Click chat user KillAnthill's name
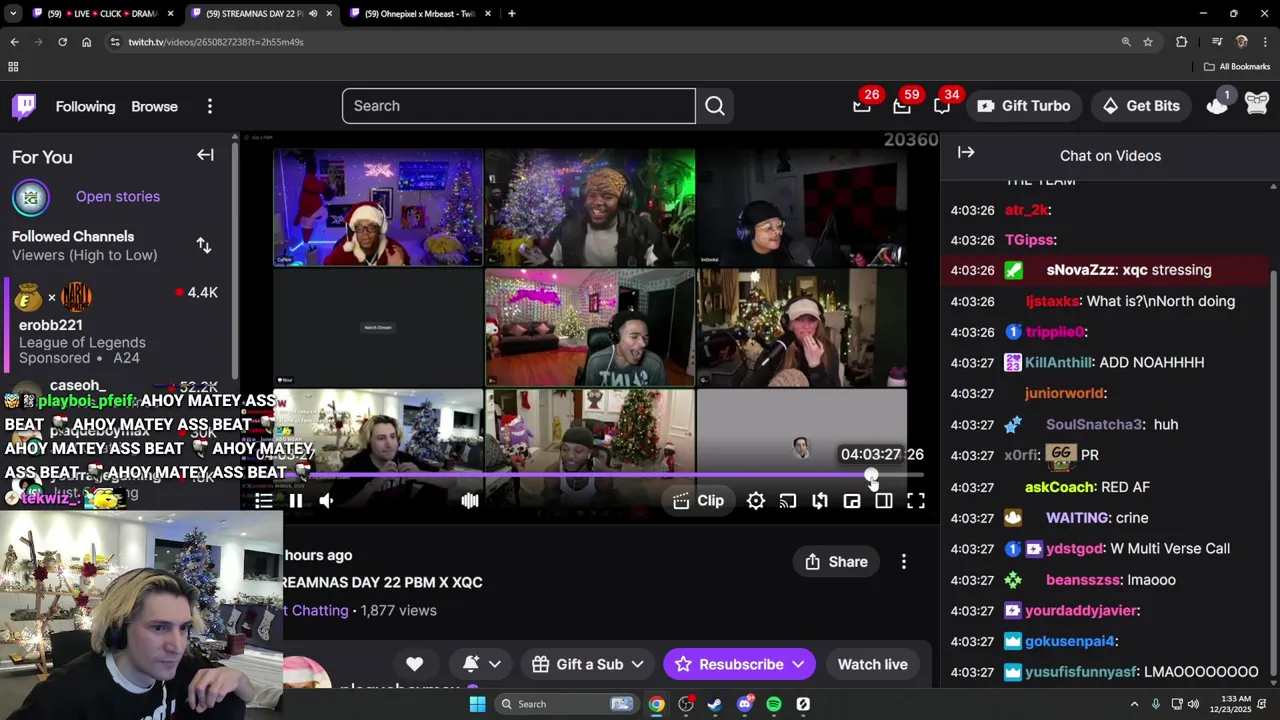 tap(1058, 363)
